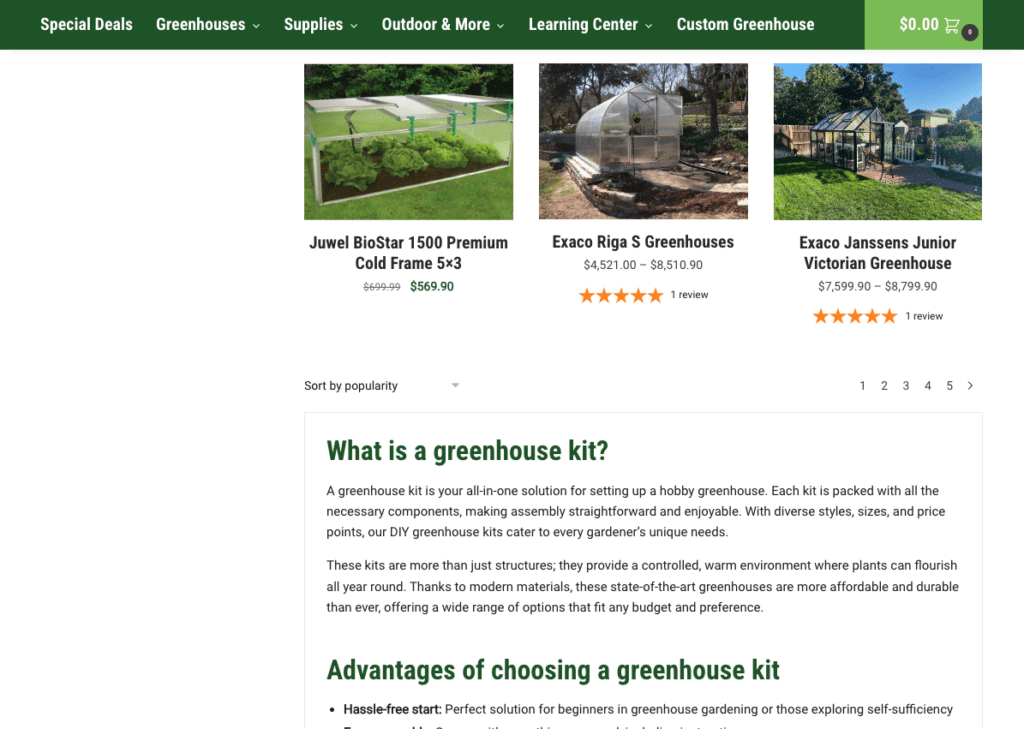
Task: Open the Sort by popularity dropdown
Action: [382, 385]
